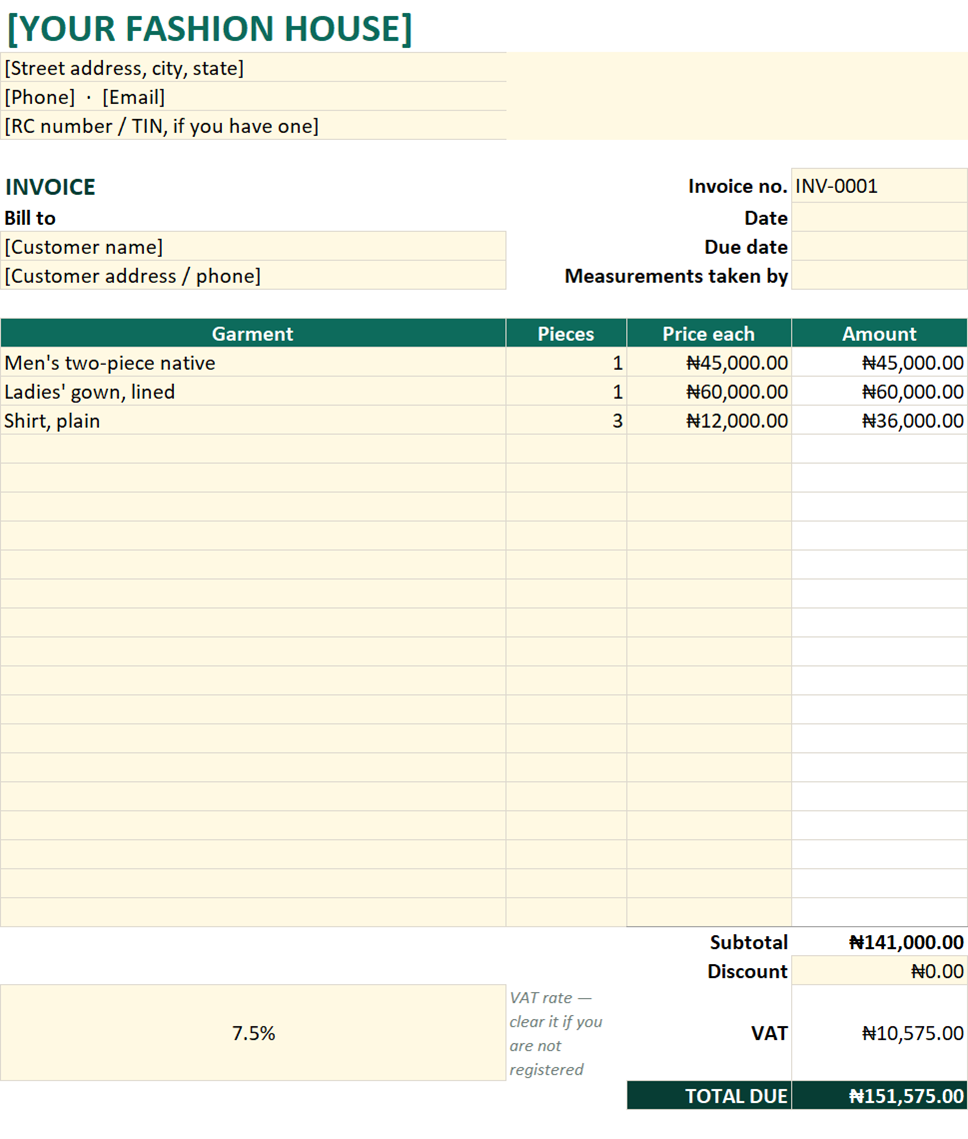Click the Garment column header
The height and width of the screenshot is (1139, 968).
click(x=253, y=333)
